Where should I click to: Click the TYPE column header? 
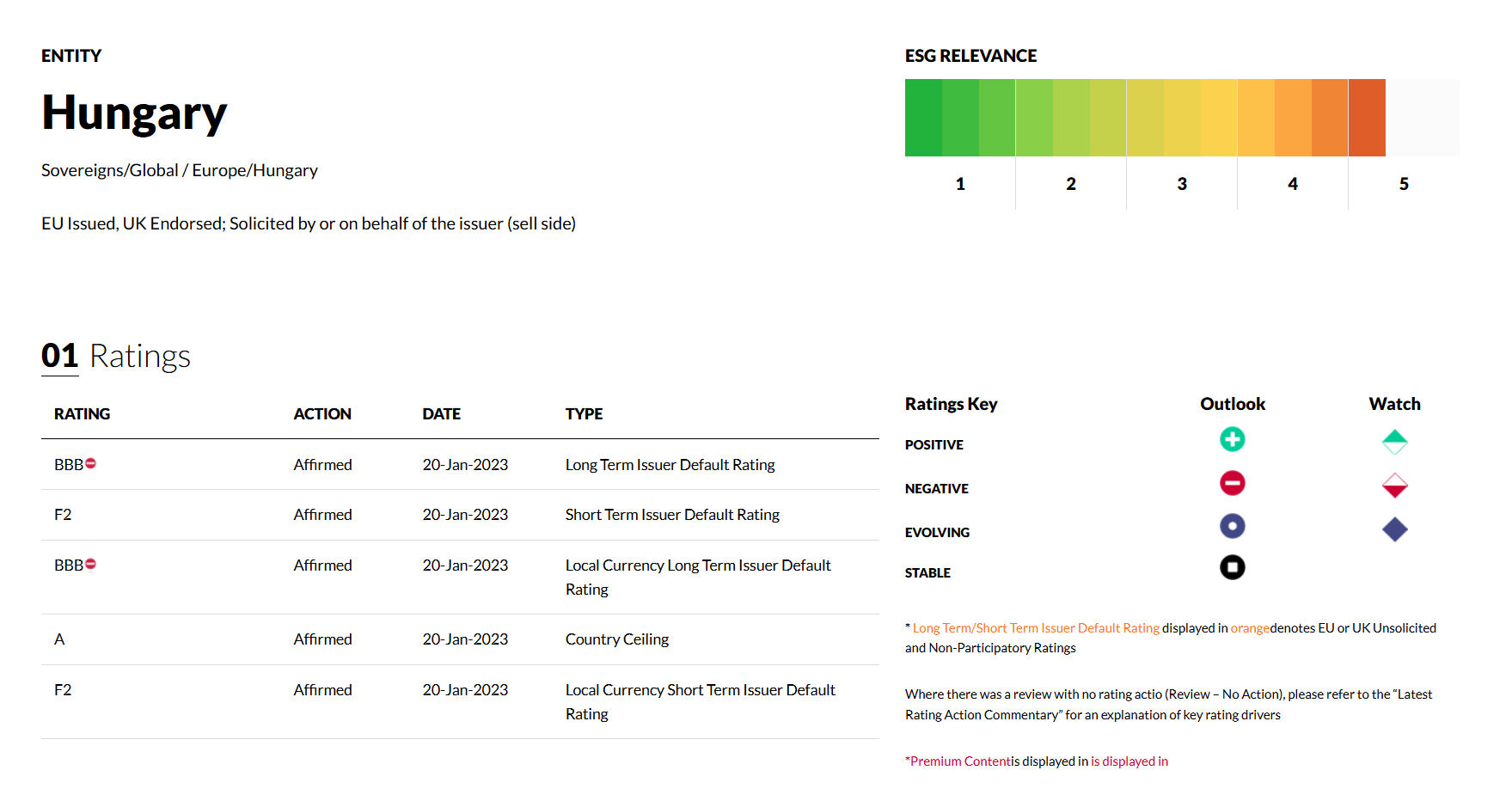point(584,414)
